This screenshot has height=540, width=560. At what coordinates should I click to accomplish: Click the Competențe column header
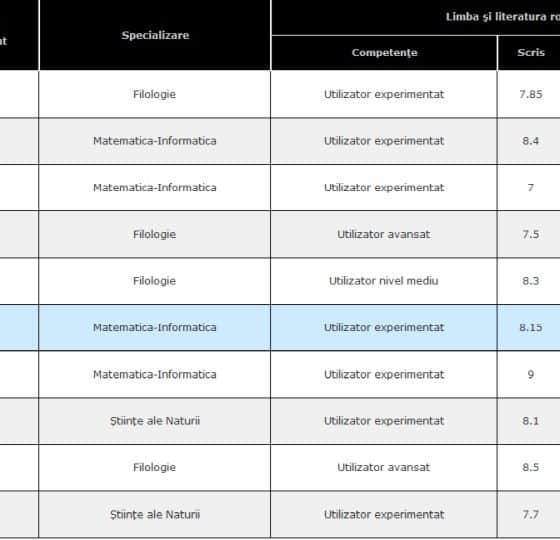384,52
